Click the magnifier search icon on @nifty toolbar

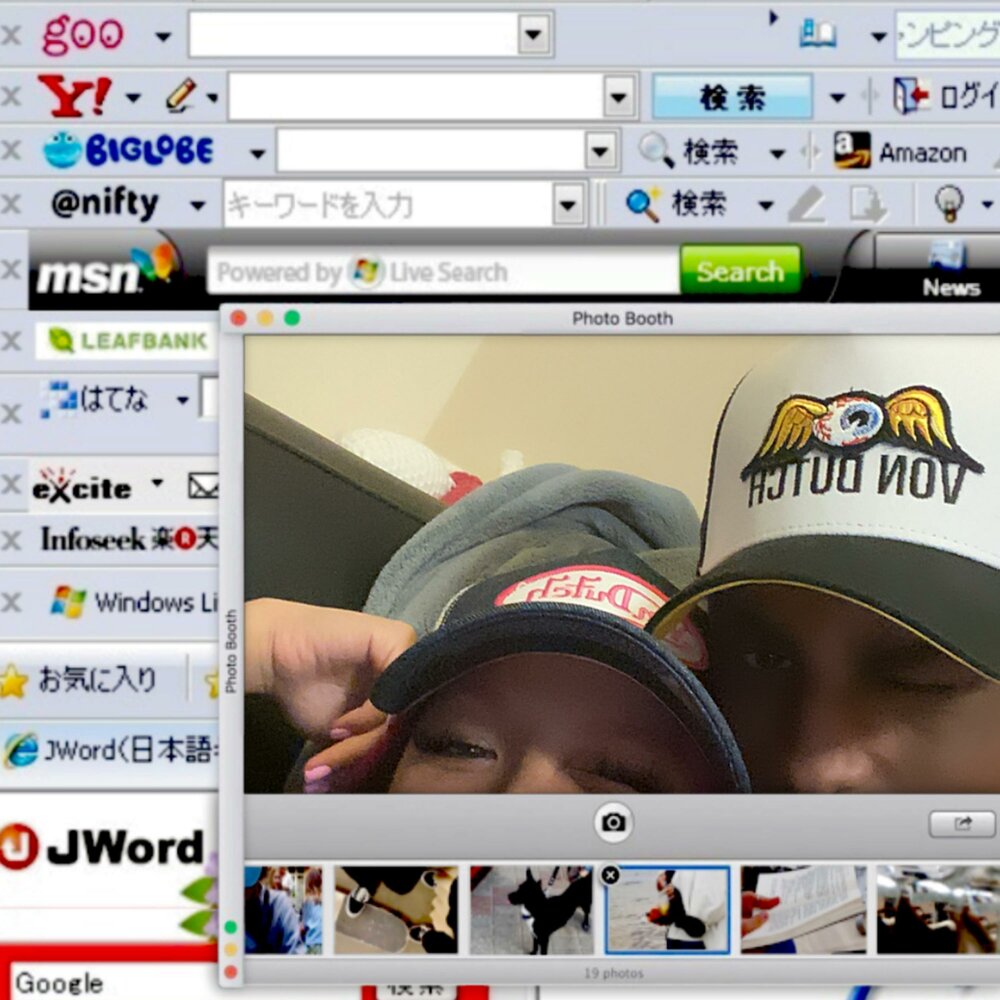[x=642, y=204]
